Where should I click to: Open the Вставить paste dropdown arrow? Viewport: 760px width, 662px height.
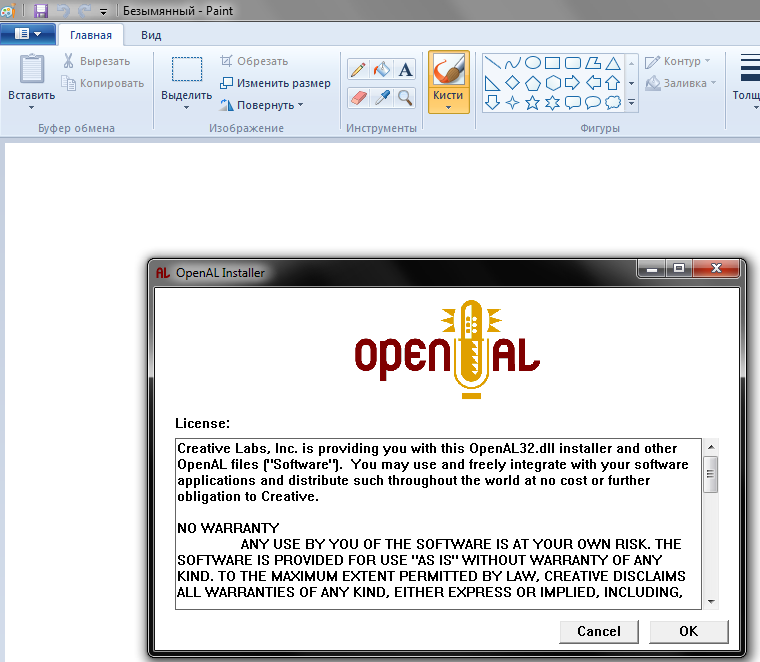click(31, 109)
